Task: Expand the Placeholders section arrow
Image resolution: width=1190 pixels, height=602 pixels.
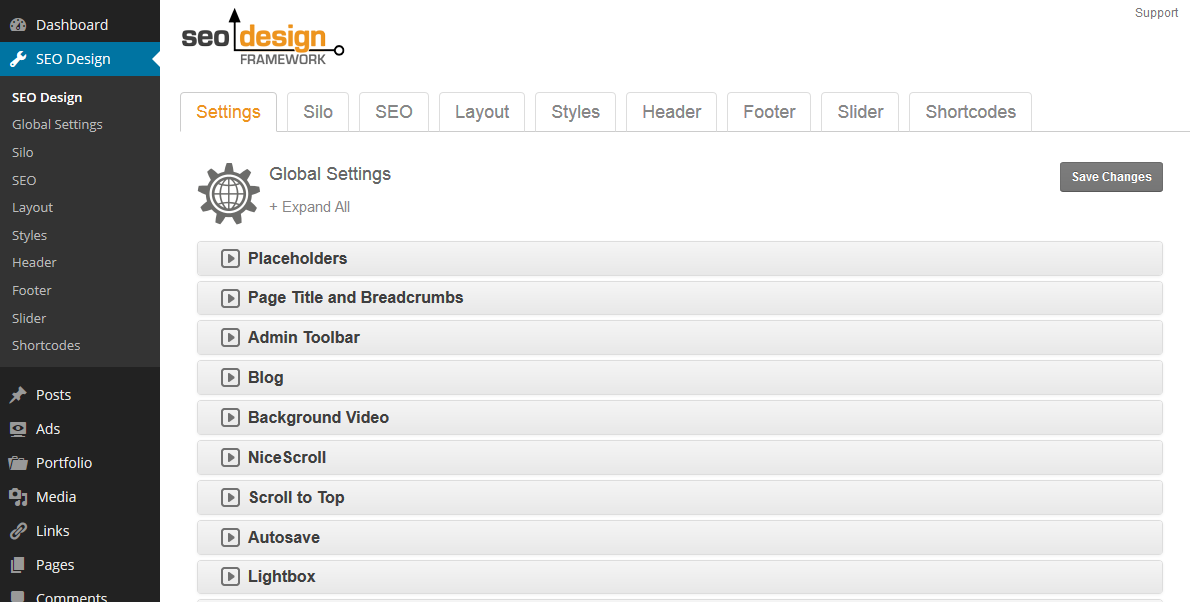Action: [230, 259]
